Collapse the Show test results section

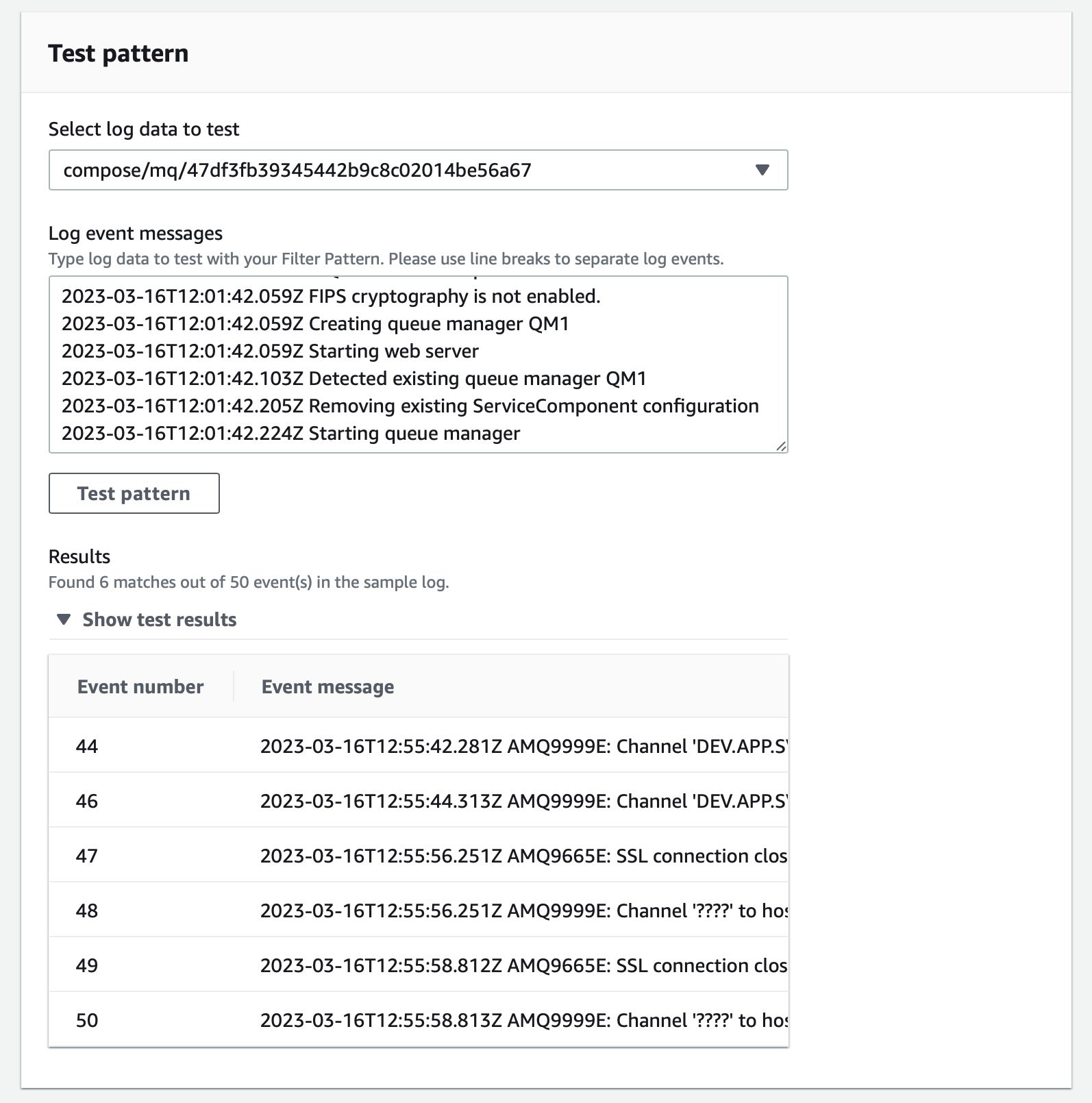(147, 619)
